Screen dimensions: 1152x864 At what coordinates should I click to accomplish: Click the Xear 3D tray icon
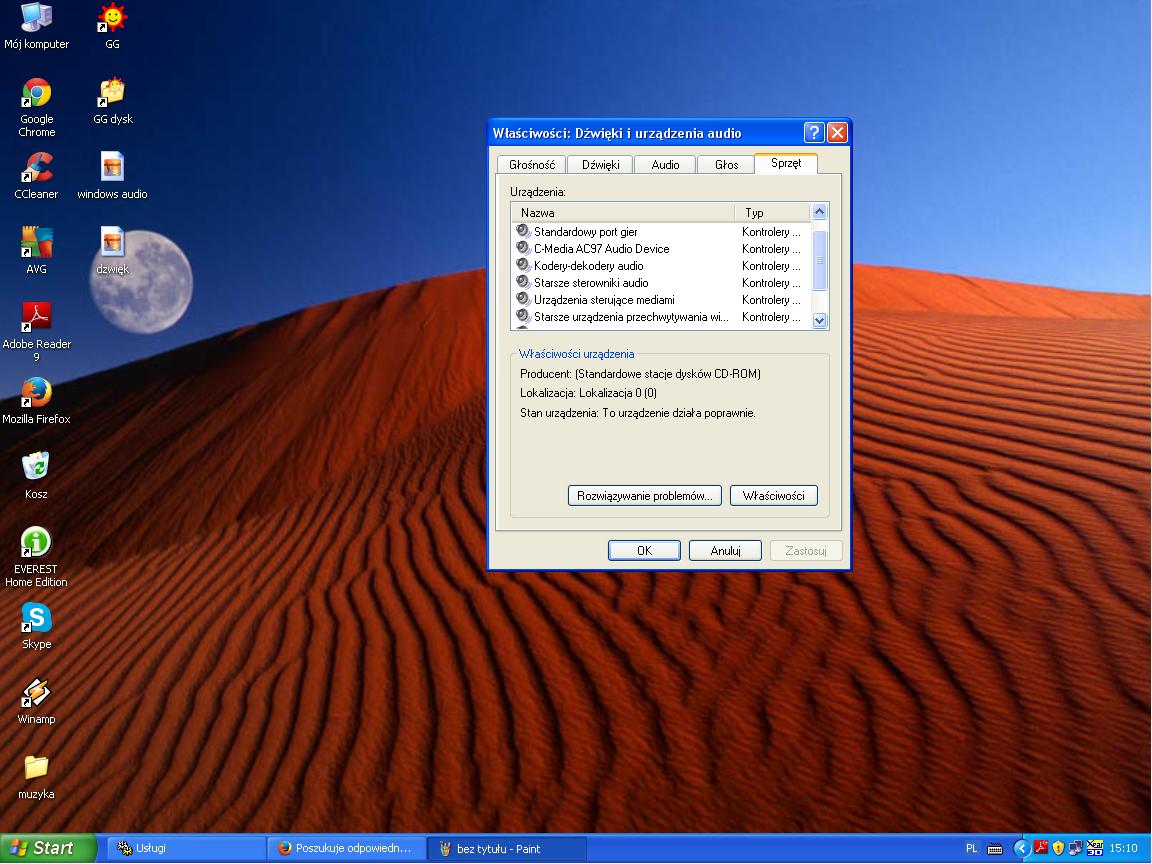(1095, 848)
